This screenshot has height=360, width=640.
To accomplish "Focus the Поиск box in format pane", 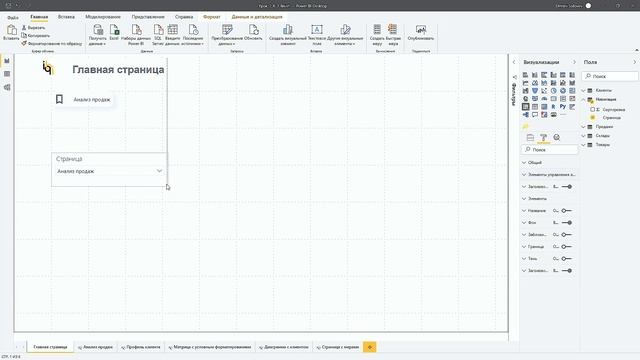I will (550, 150).
